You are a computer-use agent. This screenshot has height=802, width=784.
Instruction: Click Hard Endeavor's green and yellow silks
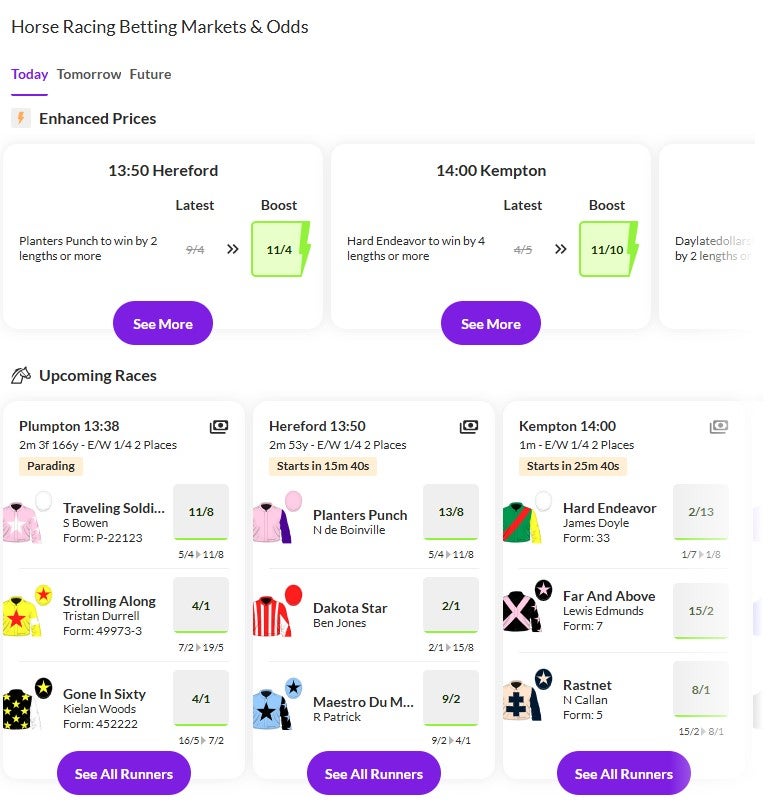[x=527, y=517]
